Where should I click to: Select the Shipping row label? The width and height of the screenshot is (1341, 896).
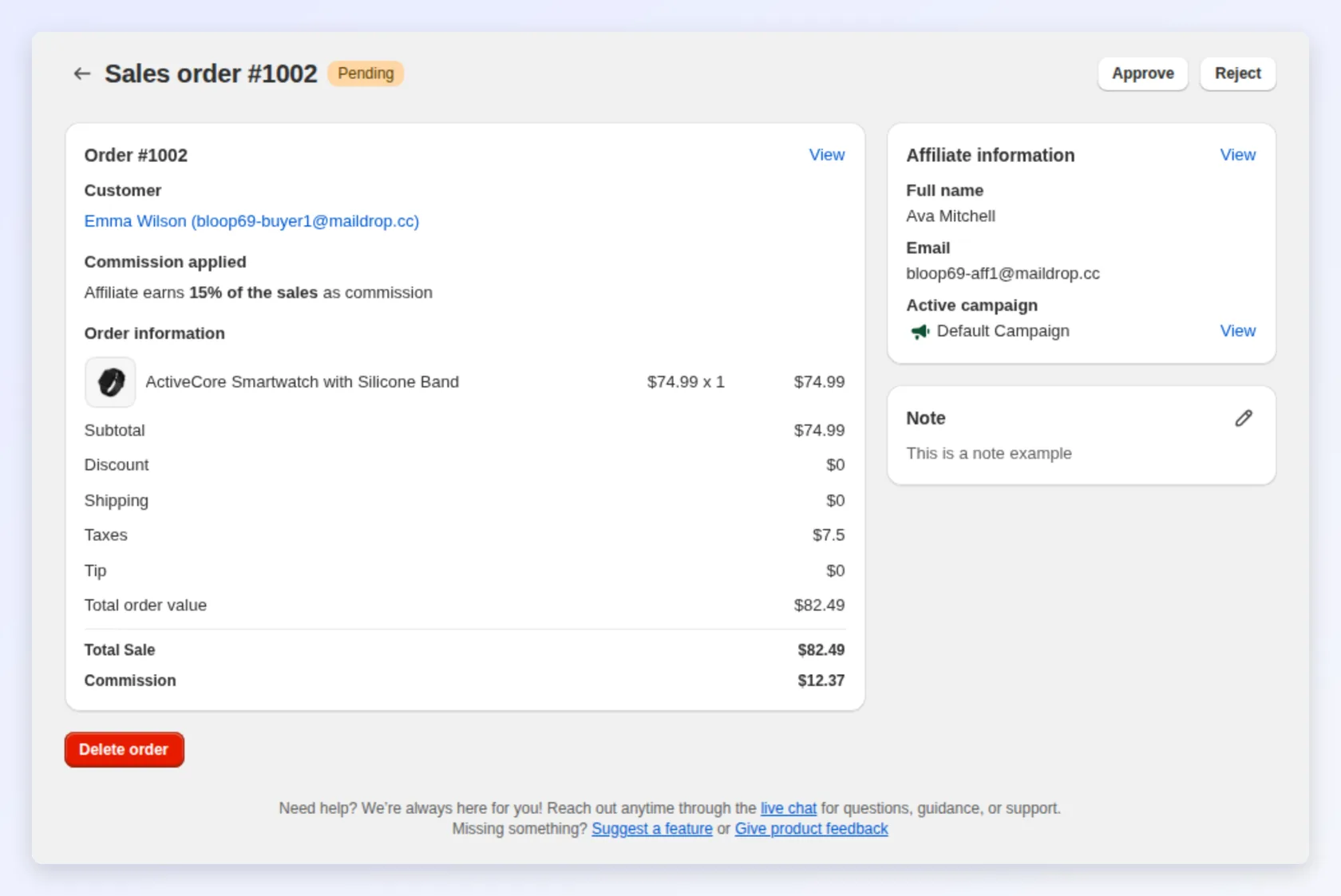pyautogui.click(x=117, y=501)
